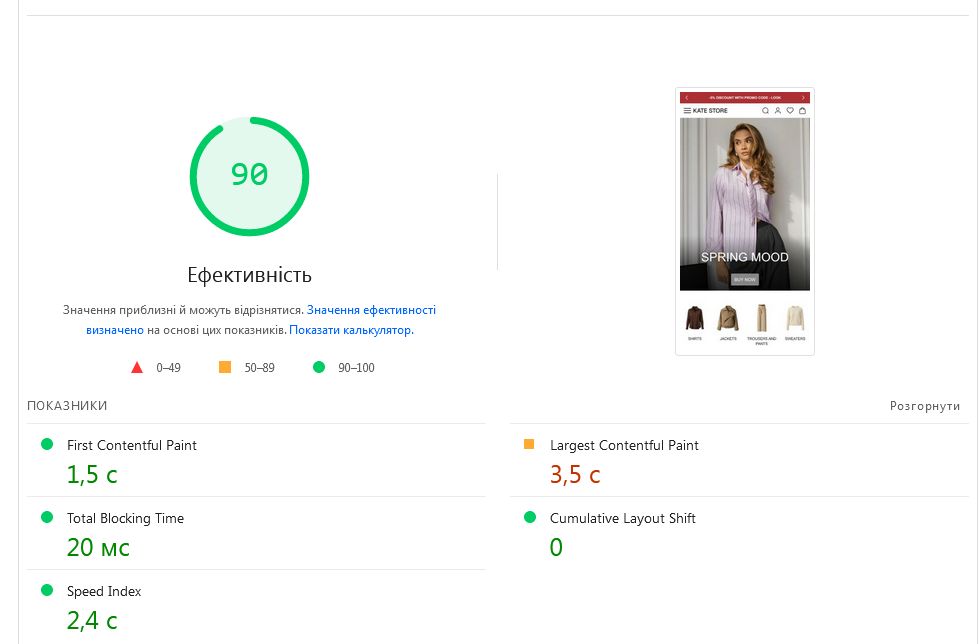Click the orange square 50–89 legend icon
The image size is (980, 644).
click(x=225, y=367)
